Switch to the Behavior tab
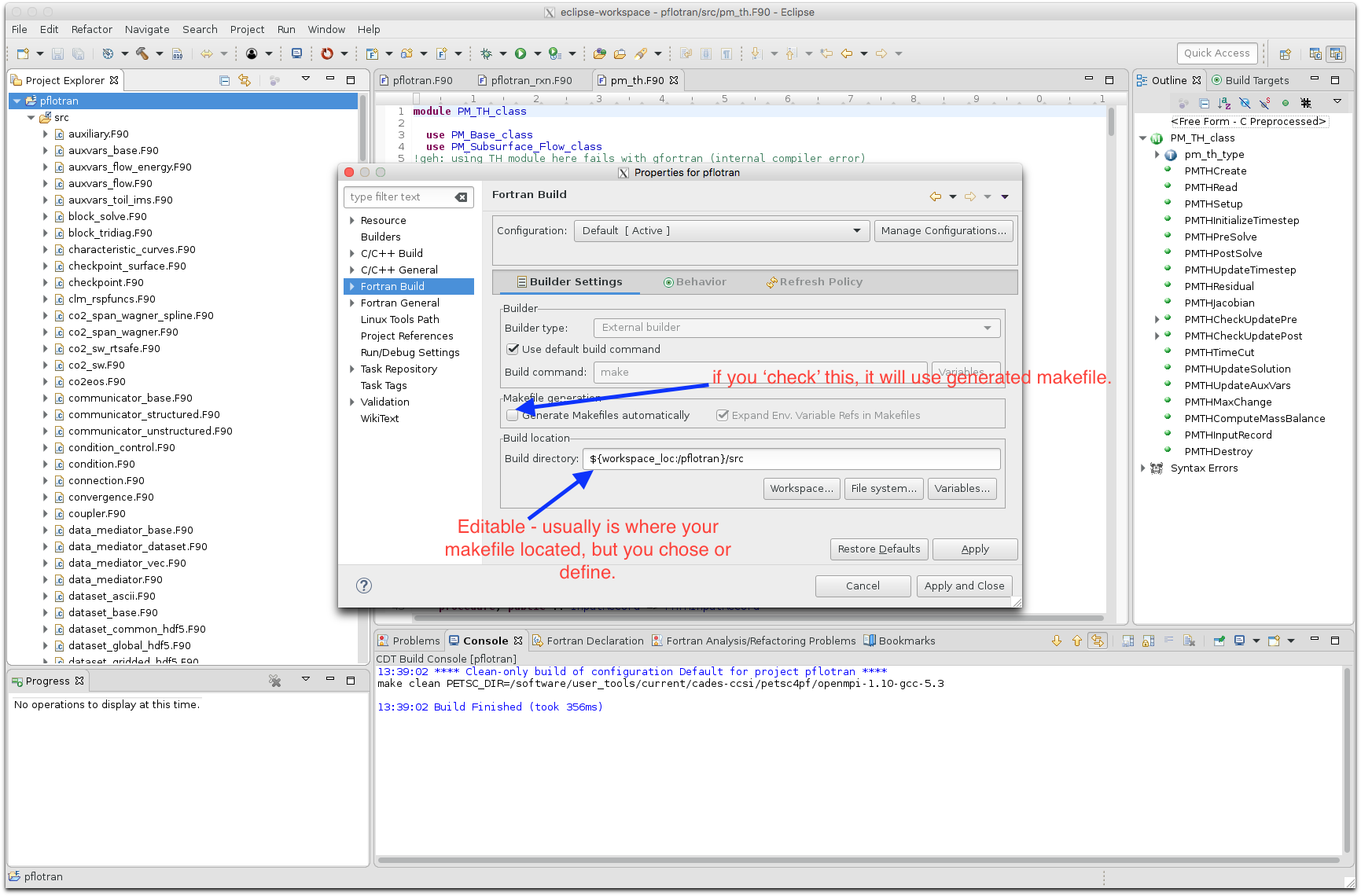 click(x=695, y=282)
